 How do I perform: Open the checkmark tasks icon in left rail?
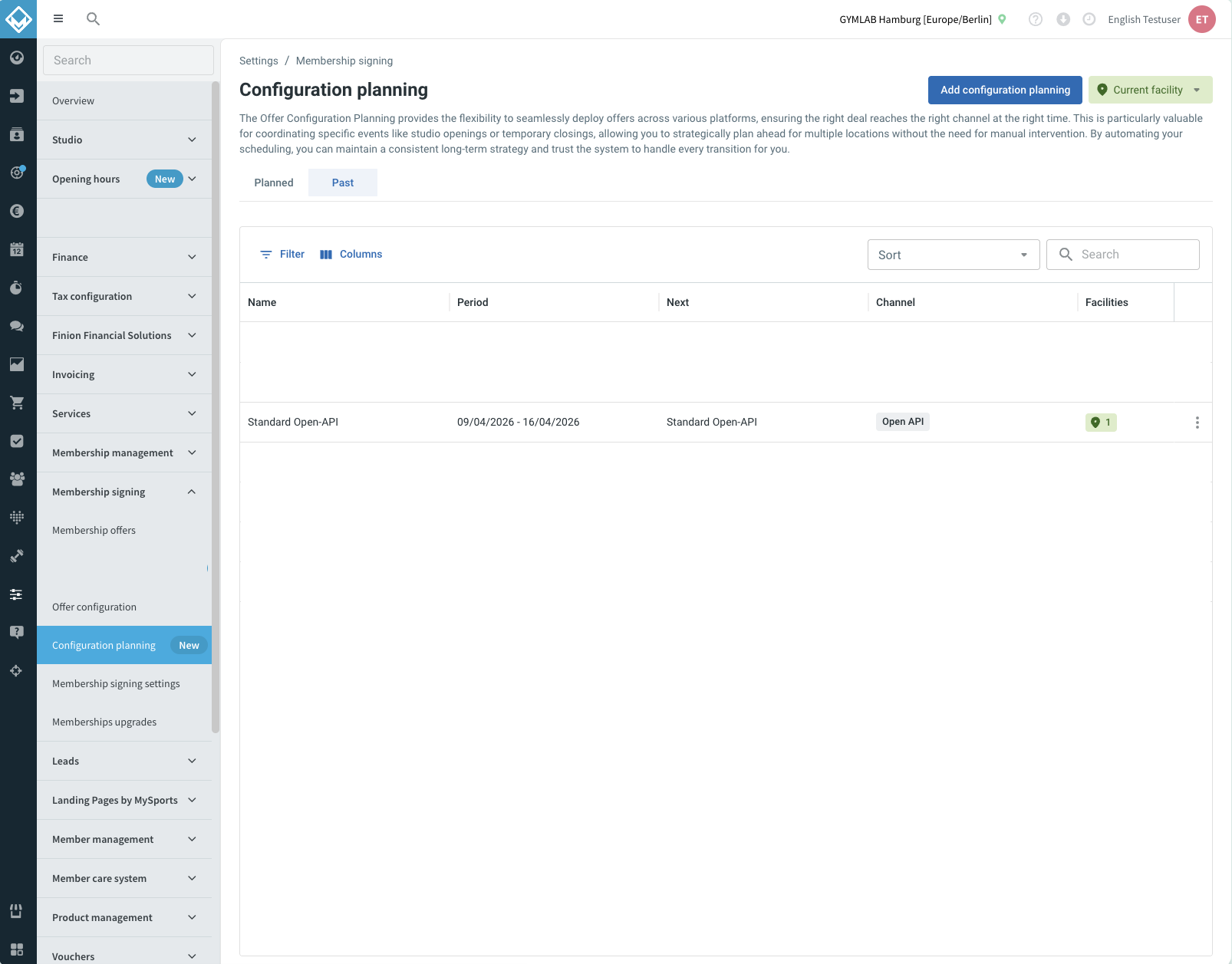[x=17, y=441]
